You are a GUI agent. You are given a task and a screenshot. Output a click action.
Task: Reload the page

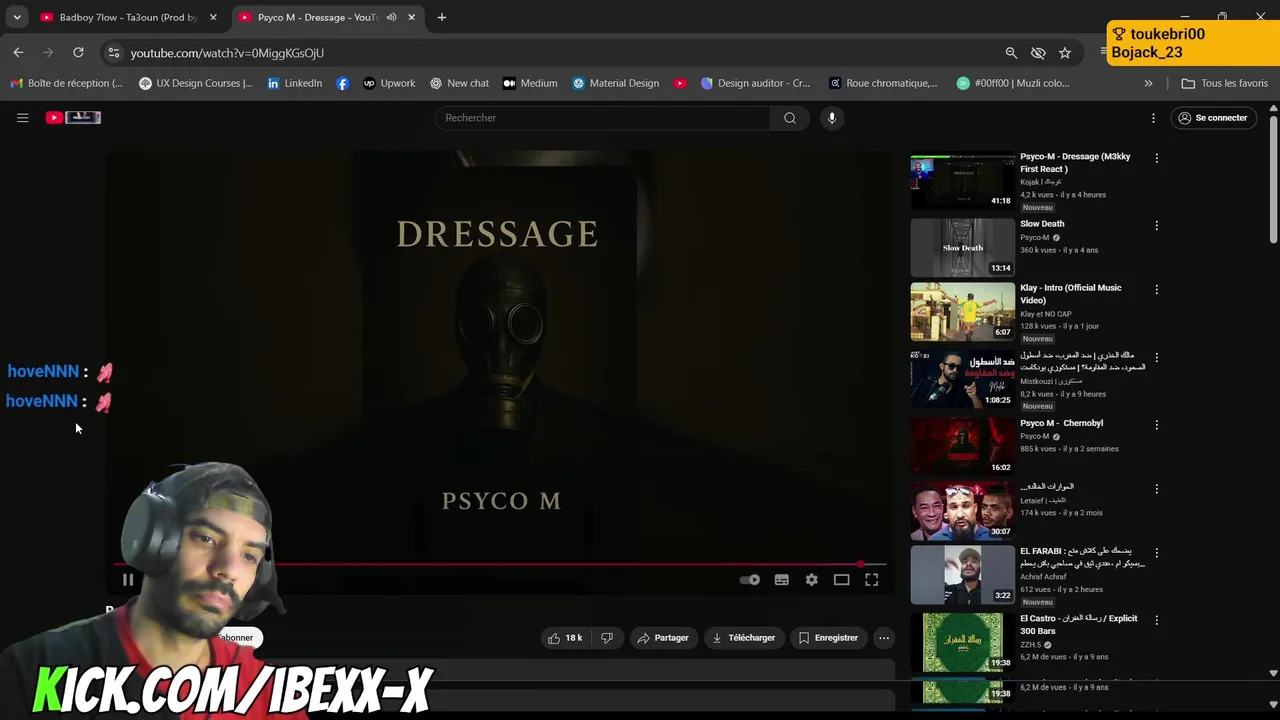pos(78,52)
